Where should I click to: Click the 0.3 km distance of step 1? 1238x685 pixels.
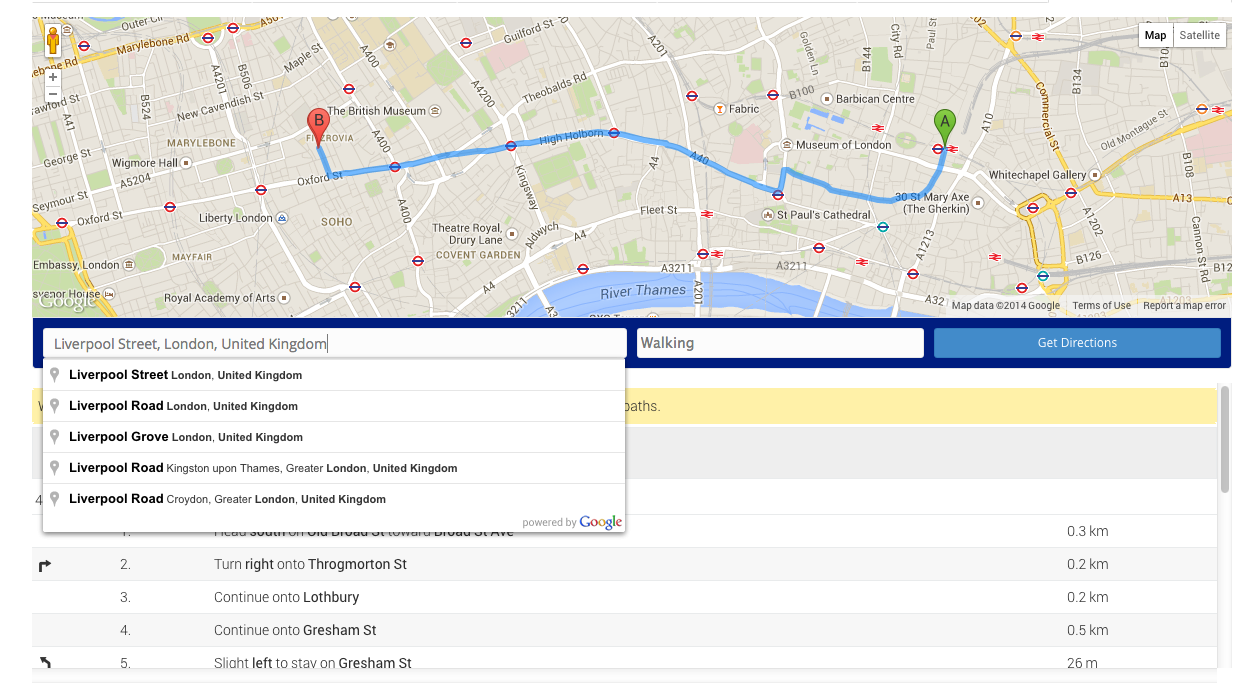[1088, 531]
